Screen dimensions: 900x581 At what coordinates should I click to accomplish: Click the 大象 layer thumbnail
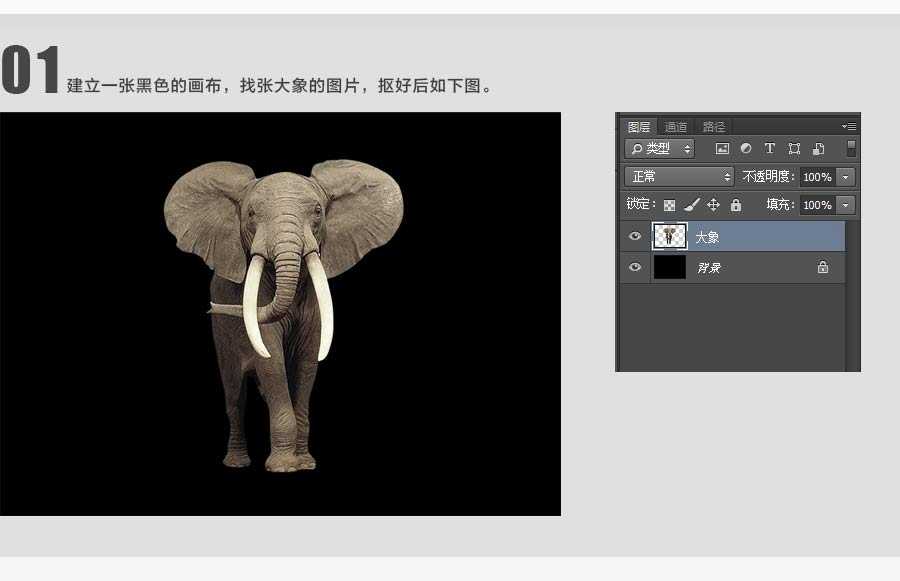tap(669, 237)
